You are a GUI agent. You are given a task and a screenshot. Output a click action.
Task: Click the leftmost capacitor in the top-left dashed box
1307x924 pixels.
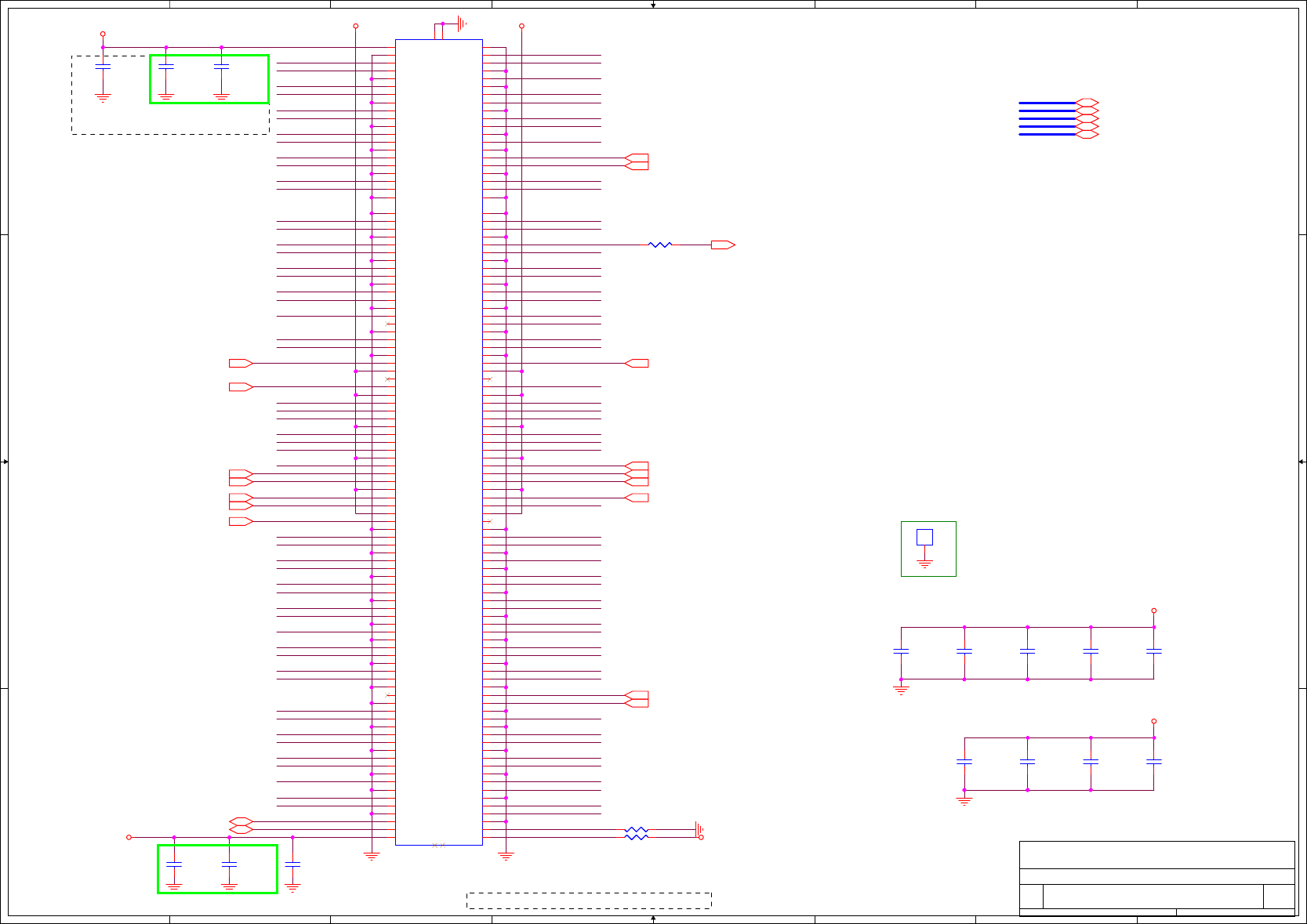click(103, 67)
